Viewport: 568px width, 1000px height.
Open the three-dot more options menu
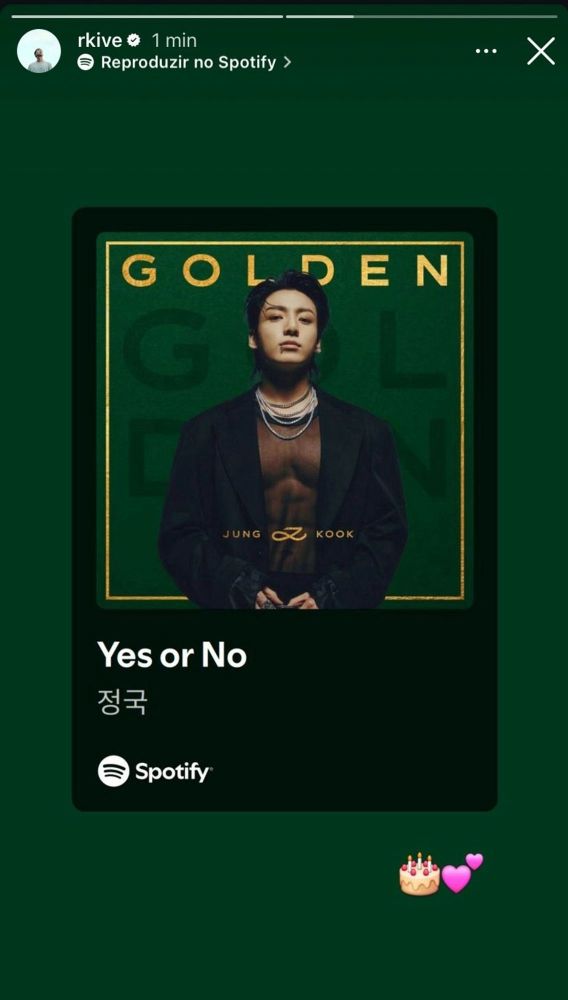(x=486, y=51)
